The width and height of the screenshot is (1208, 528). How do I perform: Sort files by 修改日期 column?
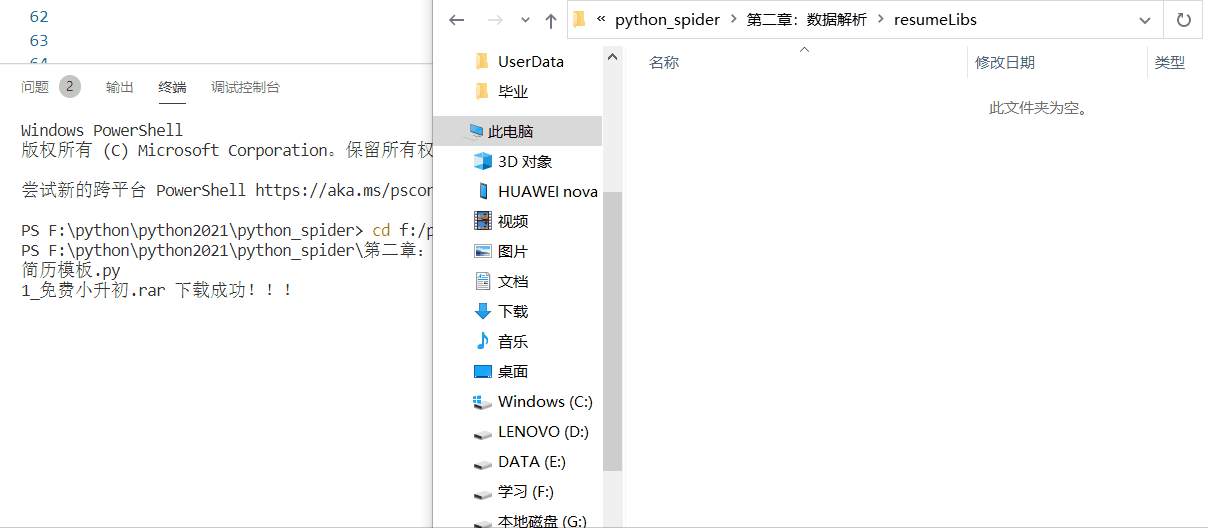1005,62
